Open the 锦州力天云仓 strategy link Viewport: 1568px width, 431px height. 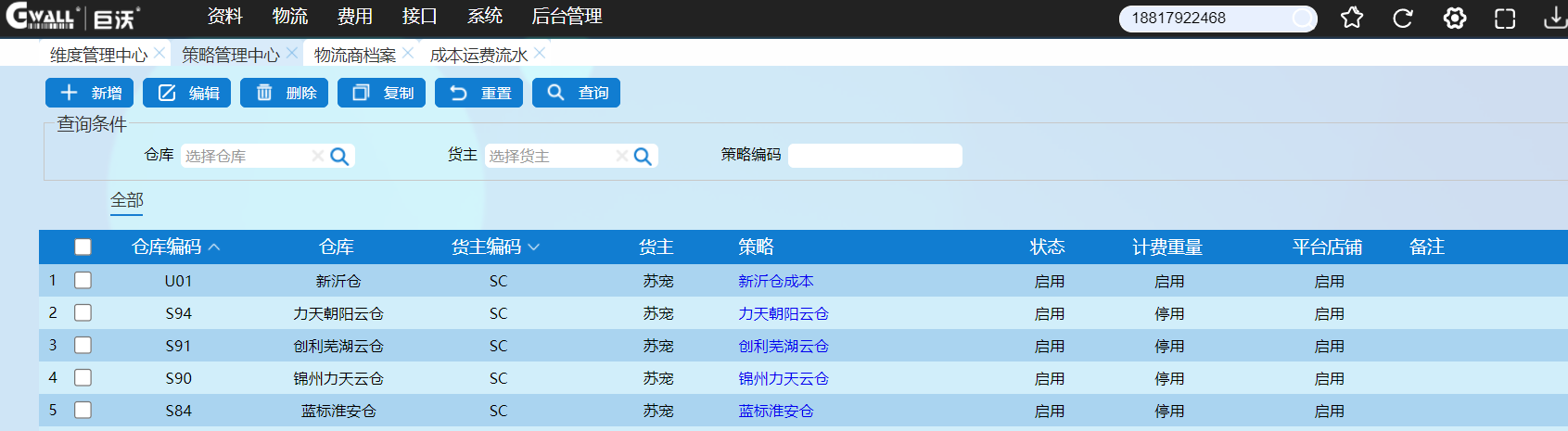click(x=783, y=378)
